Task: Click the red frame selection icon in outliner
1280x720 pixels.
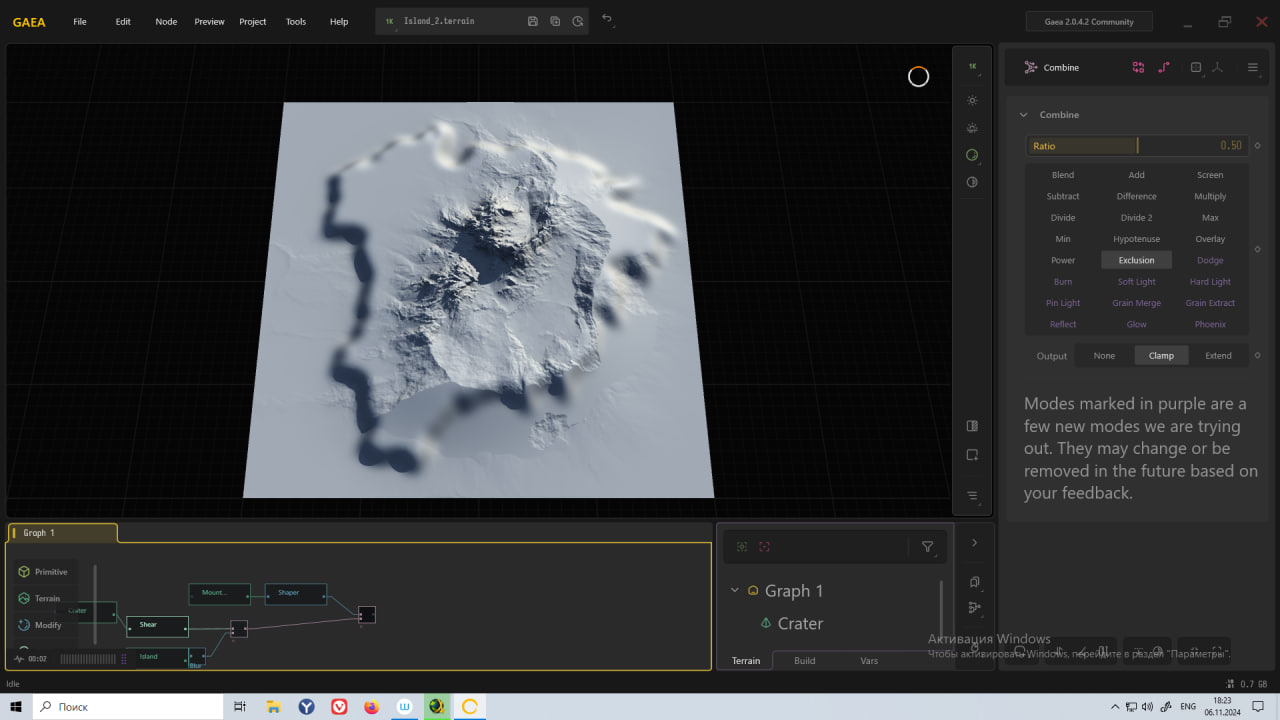Action: (764, 547)
